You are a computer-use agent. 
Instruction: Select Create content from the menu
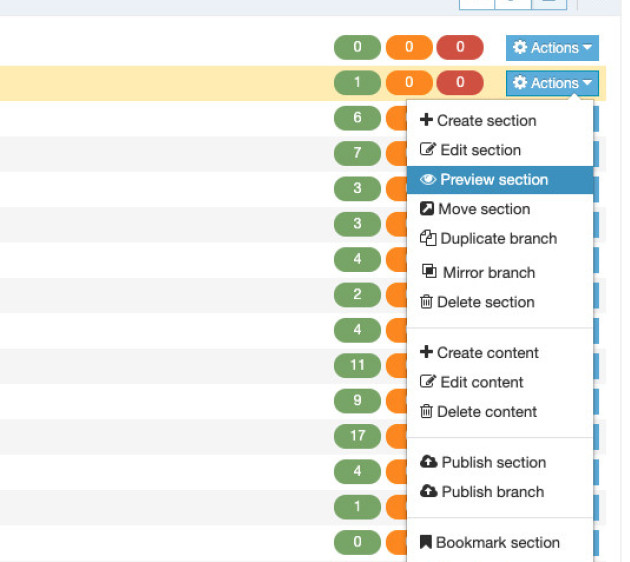(x=487, y=353)
